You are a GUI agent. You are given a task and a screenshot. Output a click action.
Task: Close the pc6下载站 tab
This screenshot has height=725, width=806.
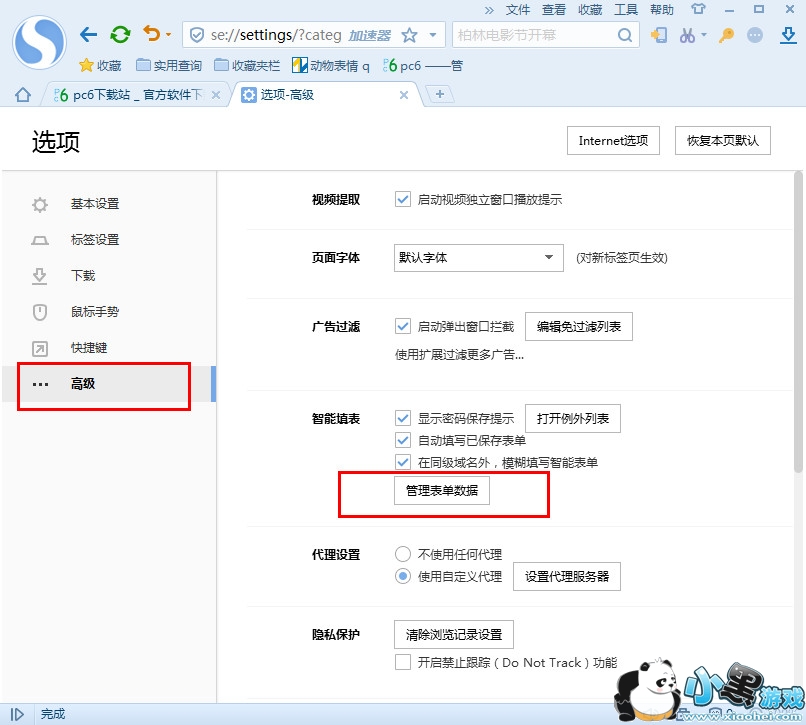coord(216,95)
